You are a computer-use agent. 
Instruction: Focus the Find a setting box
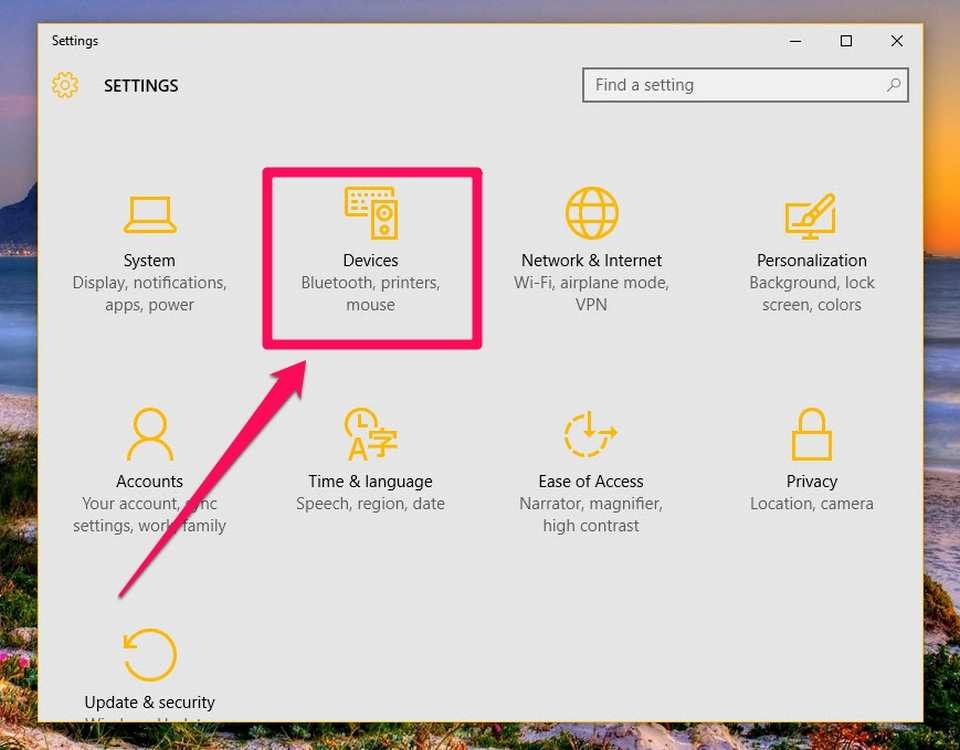click(745, 85)
